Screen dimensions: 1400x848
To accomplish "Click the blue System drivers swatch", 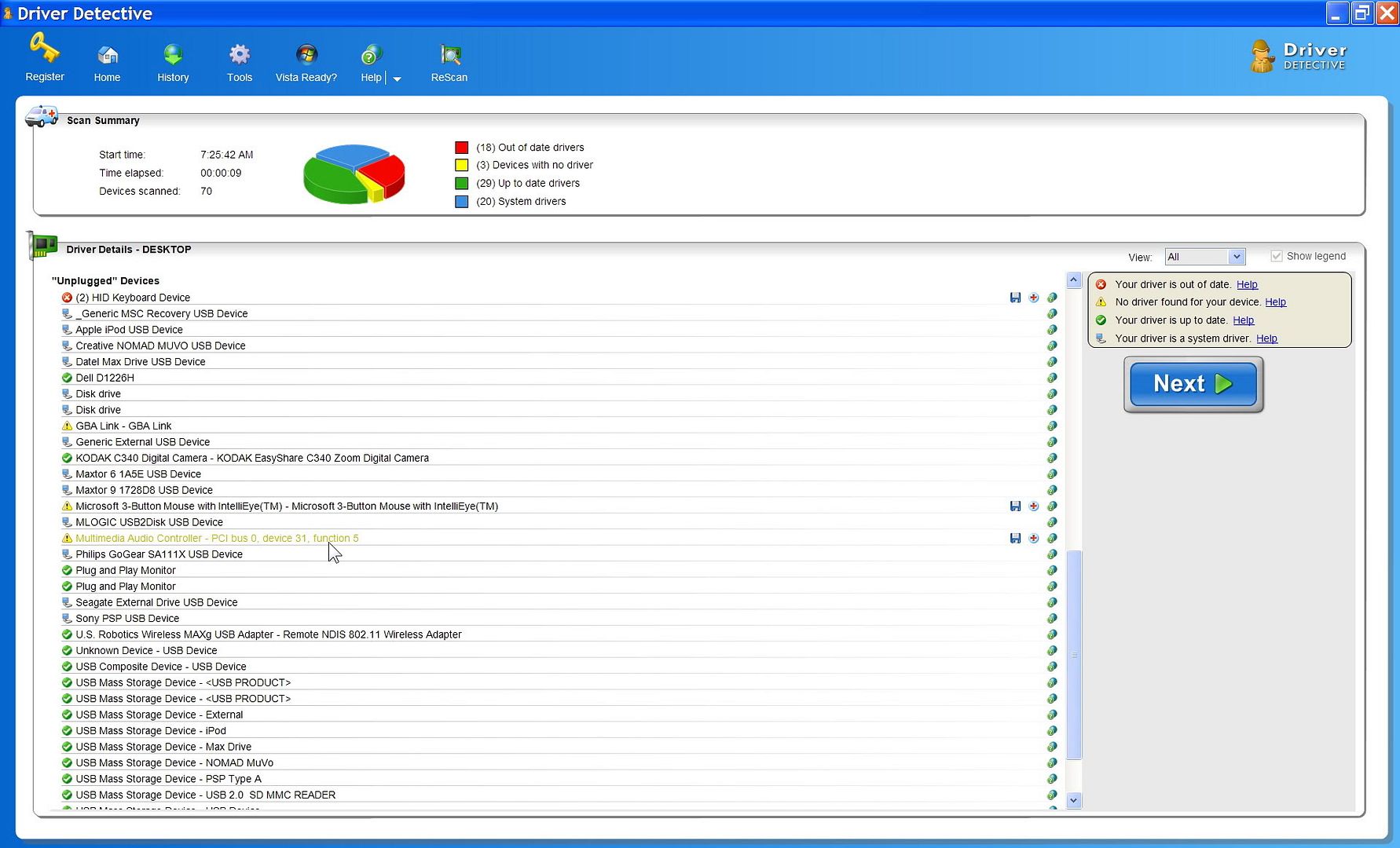I will tap(462, 202).
